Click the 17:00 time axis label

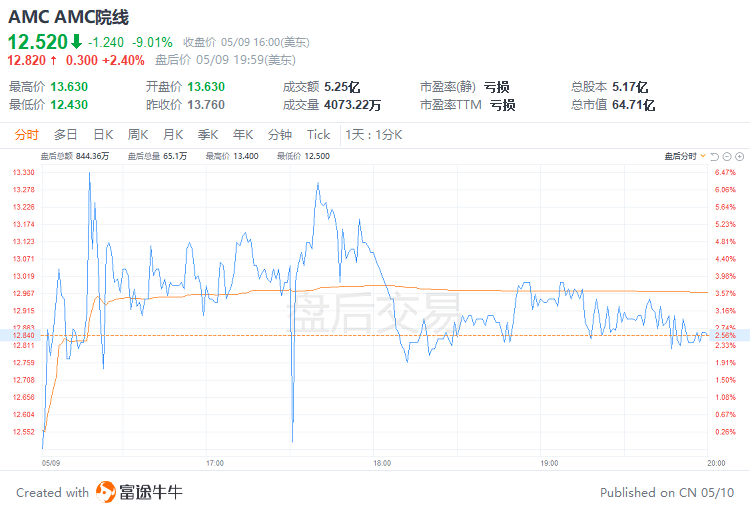tap(215, 463)
